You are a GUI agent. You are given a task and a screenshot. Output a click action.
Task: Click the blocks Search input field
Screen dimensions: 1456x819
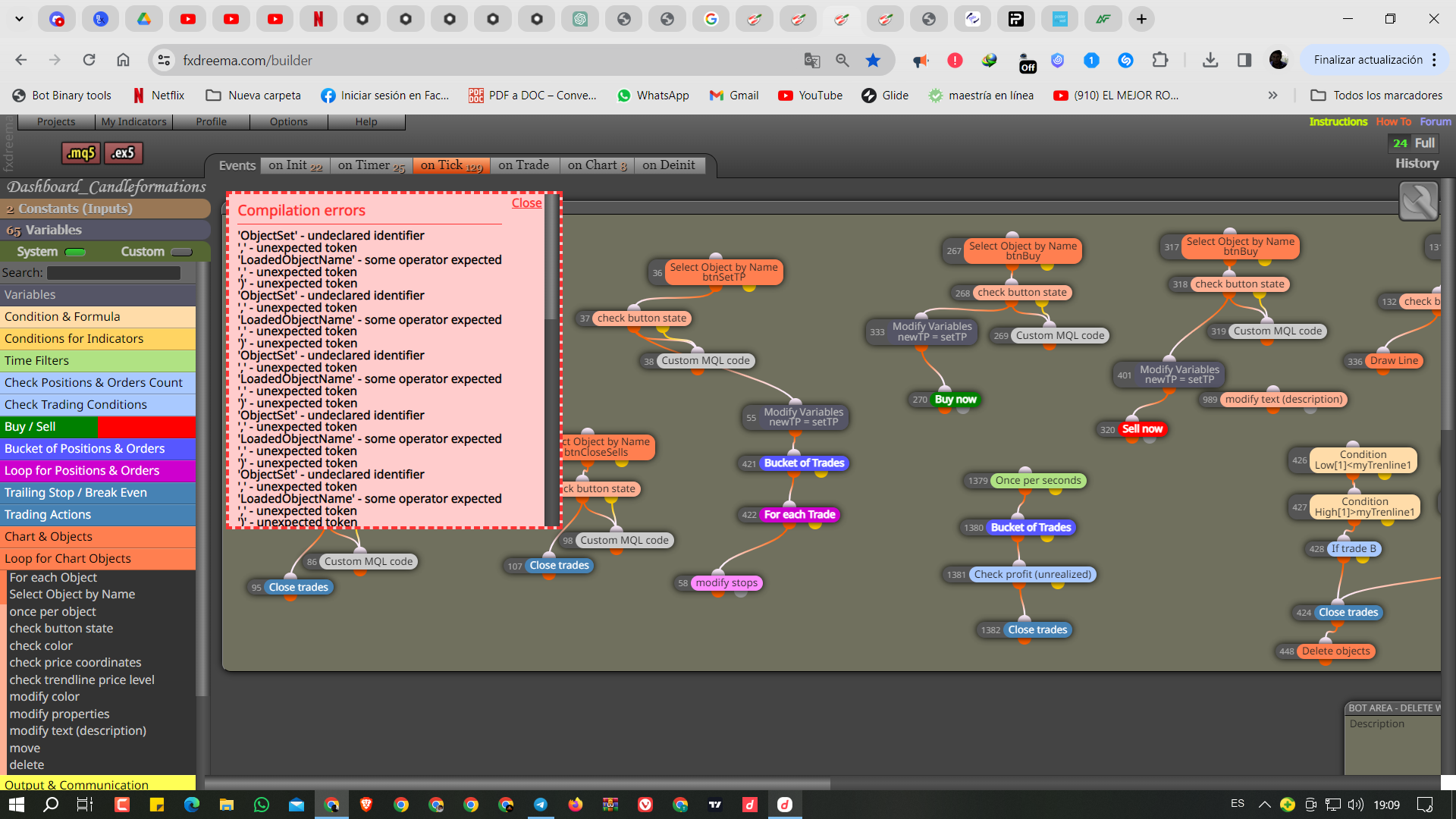[114, 273]
